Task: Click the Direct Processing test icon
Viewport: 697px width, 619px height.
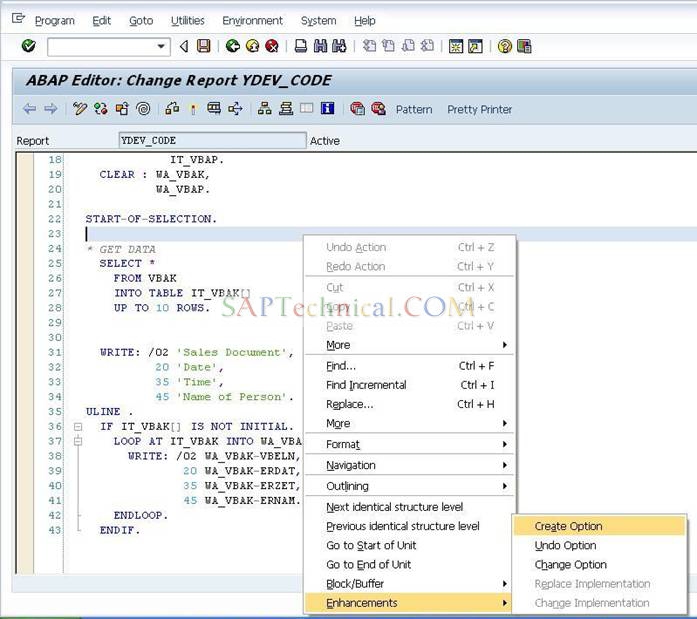Action: click(x=214, y=109)
